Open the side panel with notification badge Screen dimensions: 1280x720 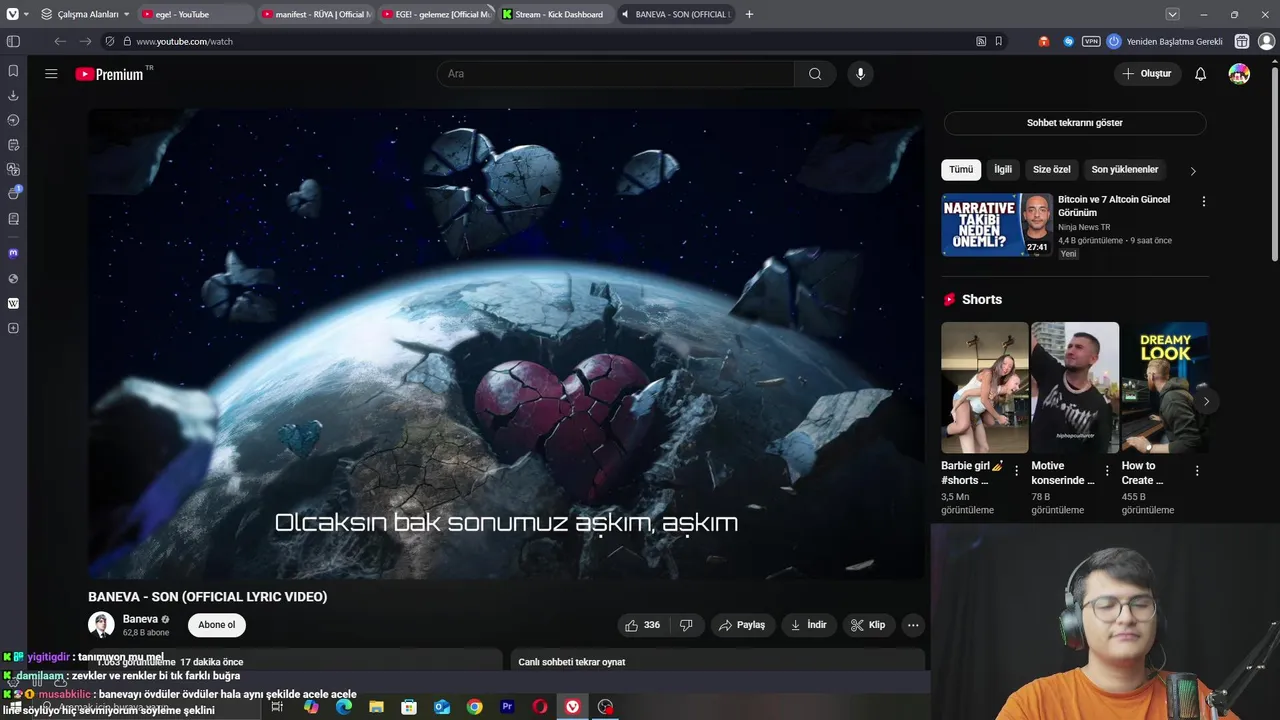coord(13,193)
